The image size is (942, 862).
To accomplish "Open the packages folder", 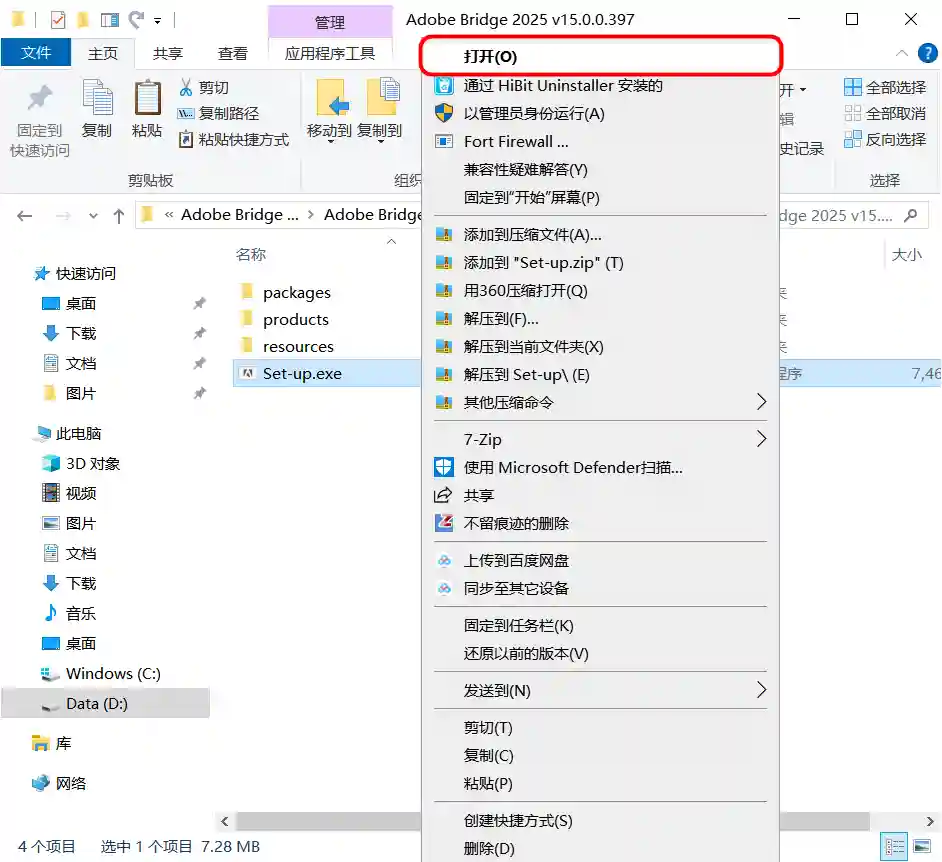I will 296,293.
